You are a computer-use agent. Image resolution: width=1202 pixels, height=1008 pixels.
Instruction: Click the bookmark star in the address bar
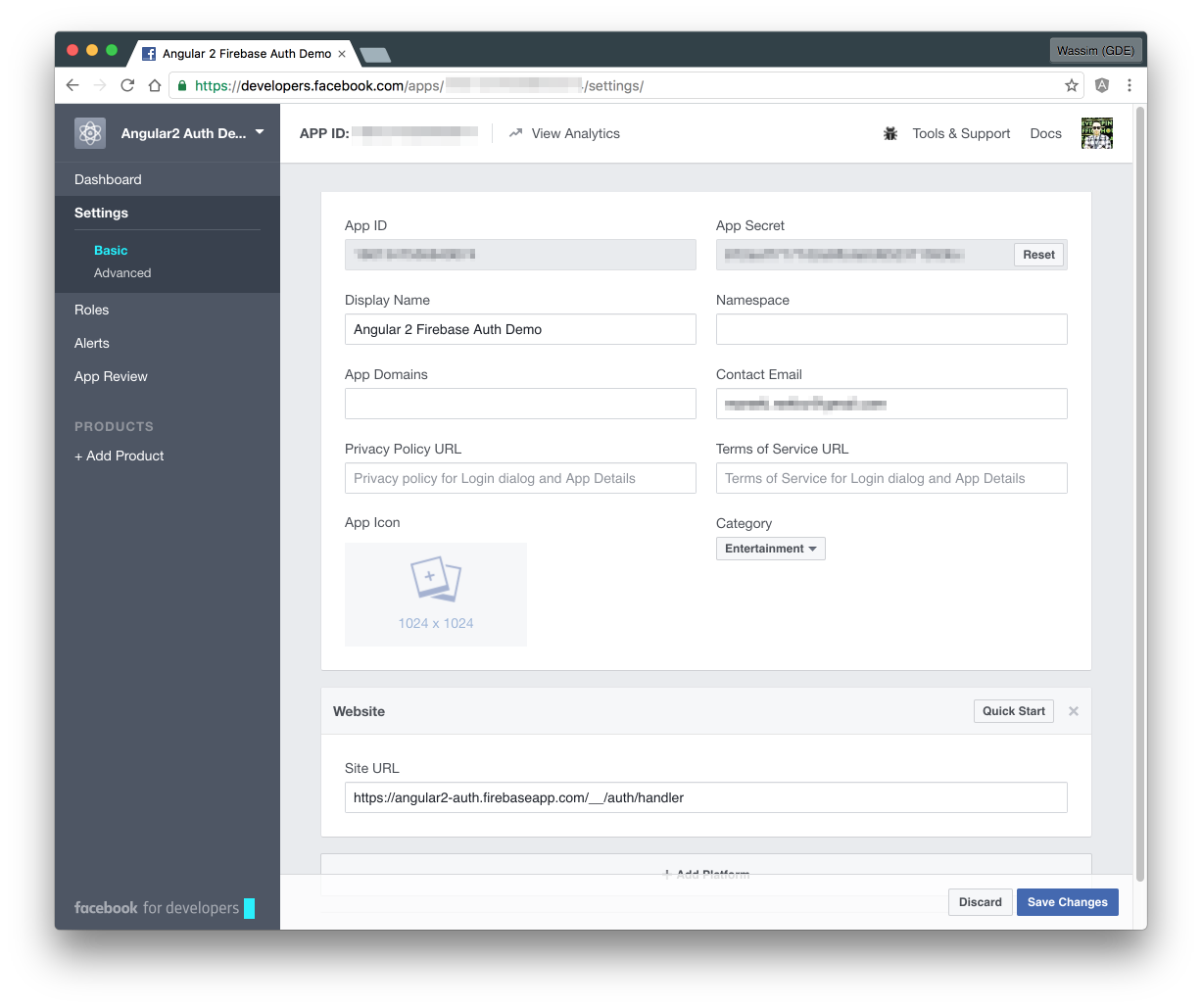[x=1071, y=85]
